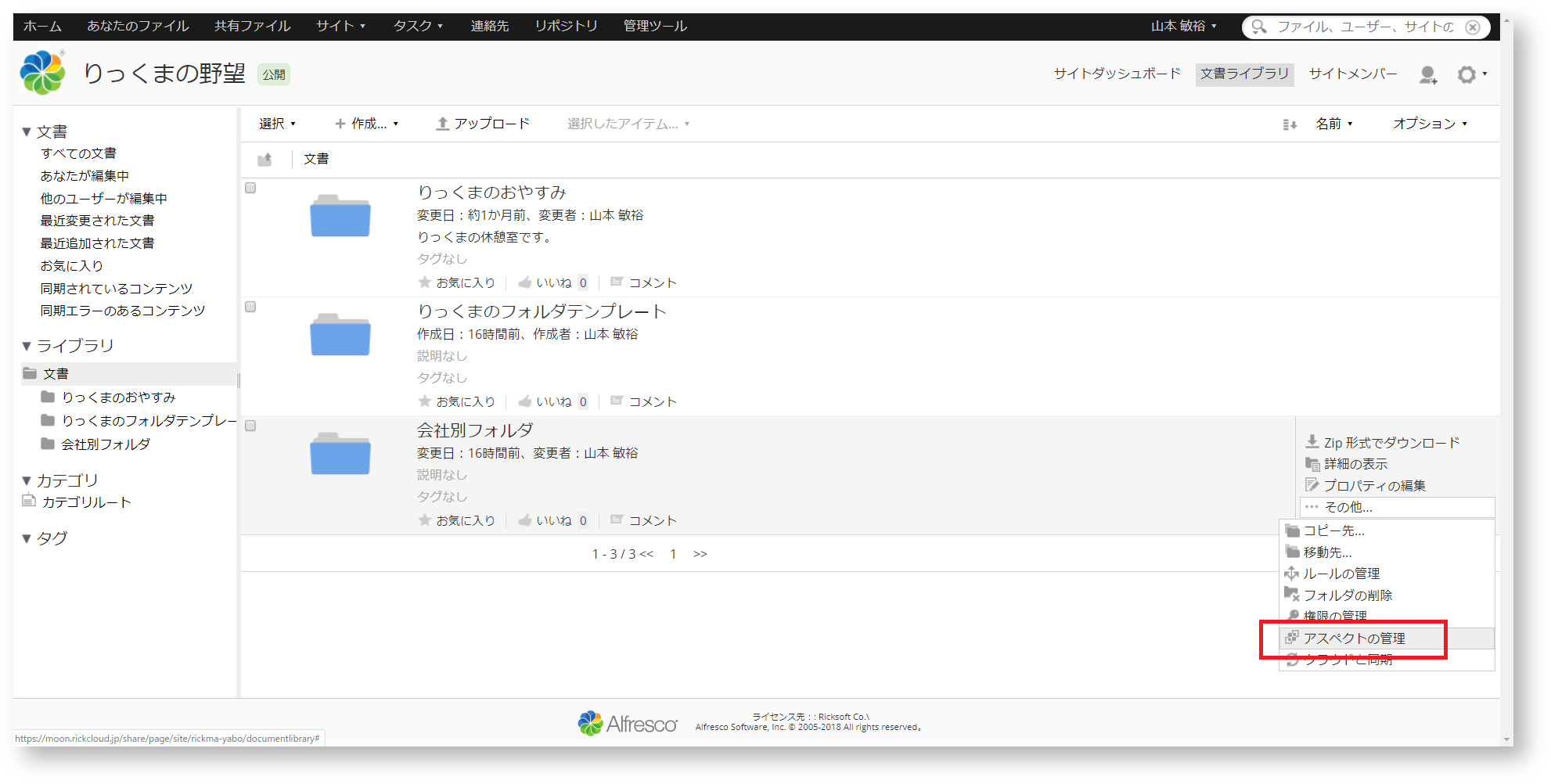The image size is (1551, 784).
Task: Click the Alfresco flower logo by the site title
Action: (42, 73)
